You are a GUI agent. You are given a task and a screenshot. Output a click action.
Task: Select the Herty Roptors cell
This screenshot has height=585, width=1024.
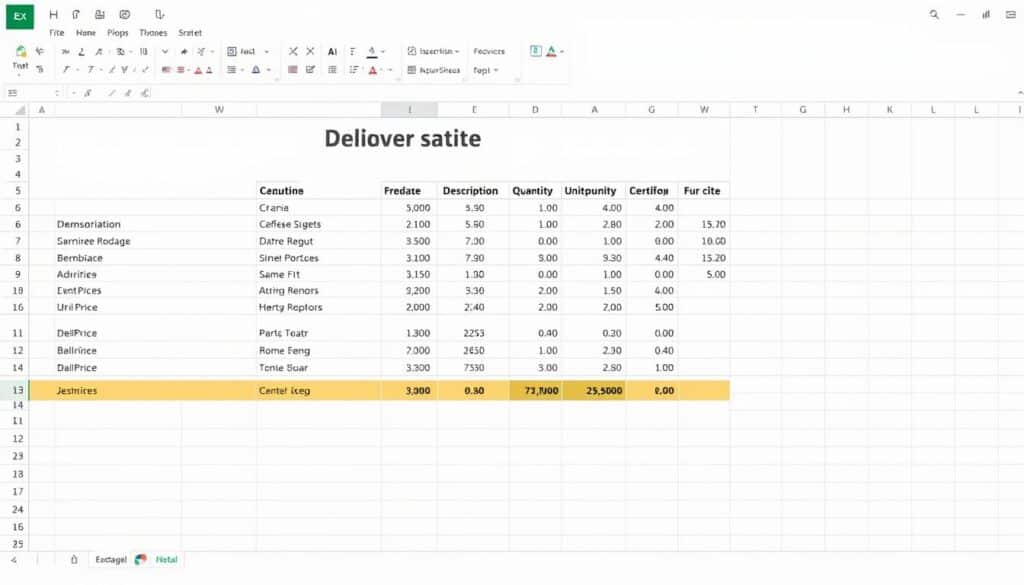[319, 307]
